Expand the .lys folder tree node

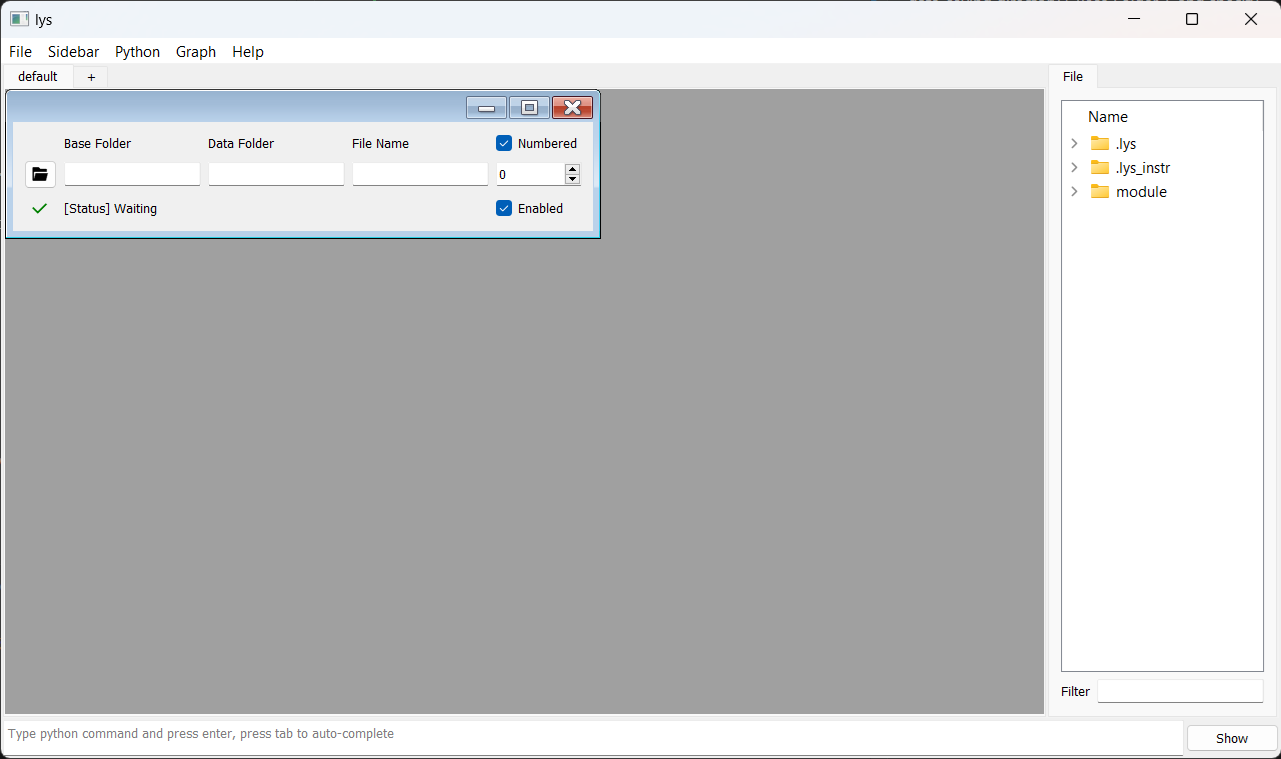[x=1075, y=143]
